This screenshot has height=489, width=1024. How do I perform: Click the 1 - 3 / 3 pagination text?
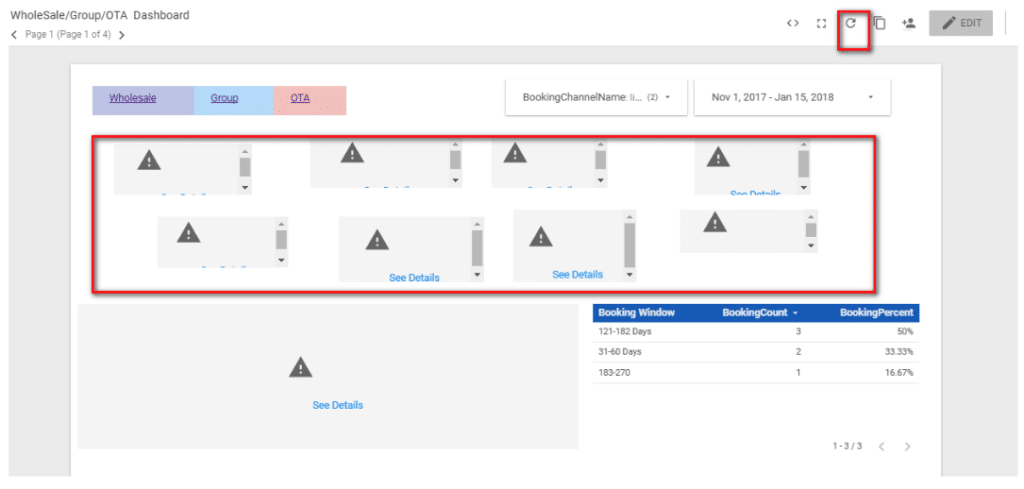point(848,447)
